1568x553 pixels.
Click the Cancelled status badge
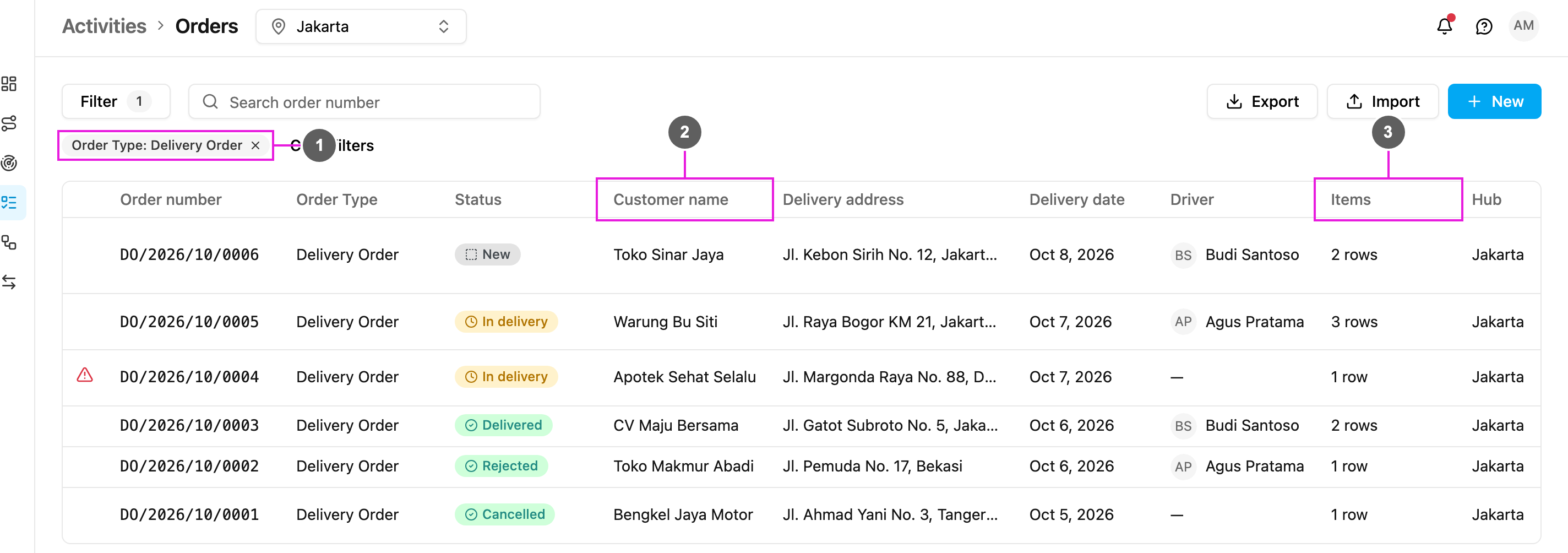coord(504,514)
